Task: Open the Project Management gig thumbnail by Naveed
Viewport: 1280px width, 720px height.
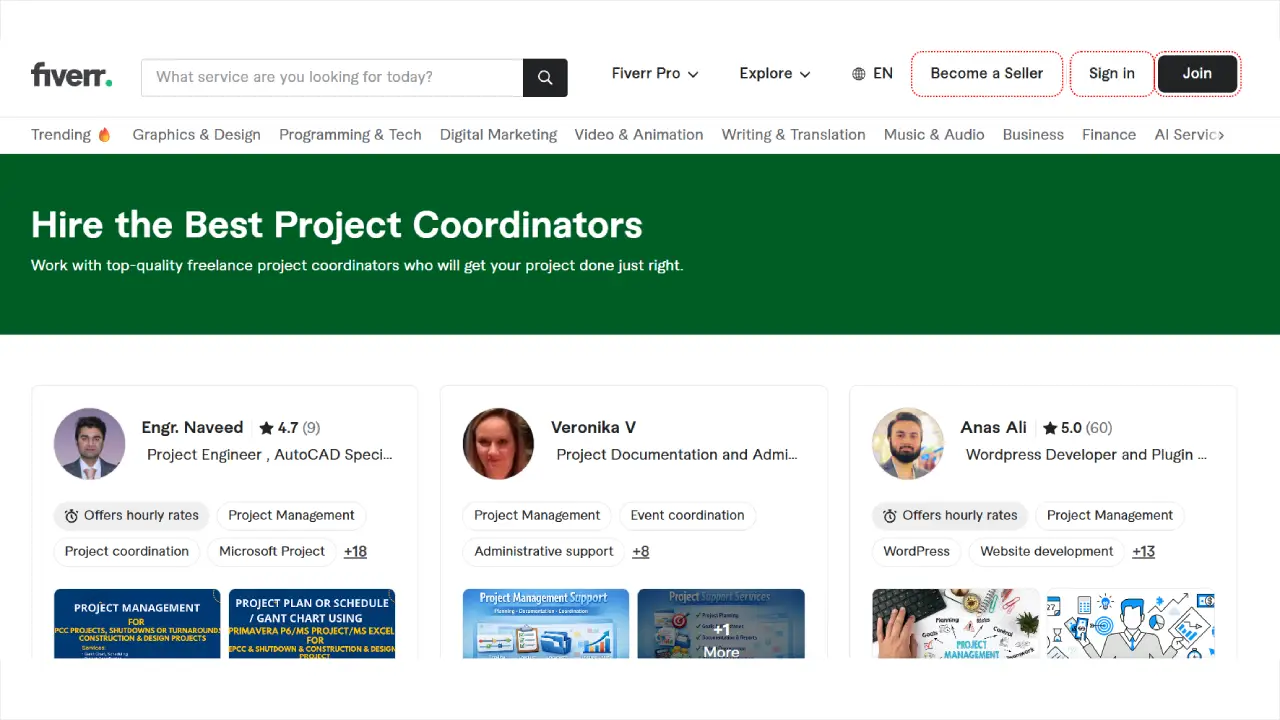Action: 137,623
